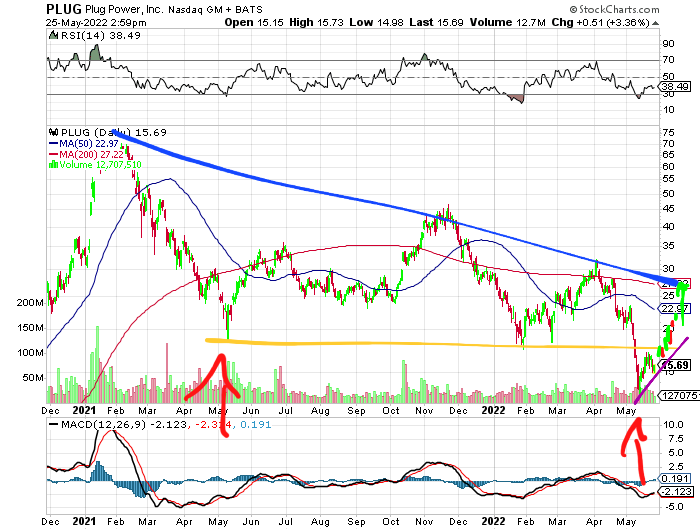Click the 100M volume axis label
The width and height of the screenshot is (700, 530).
point(30,353)
